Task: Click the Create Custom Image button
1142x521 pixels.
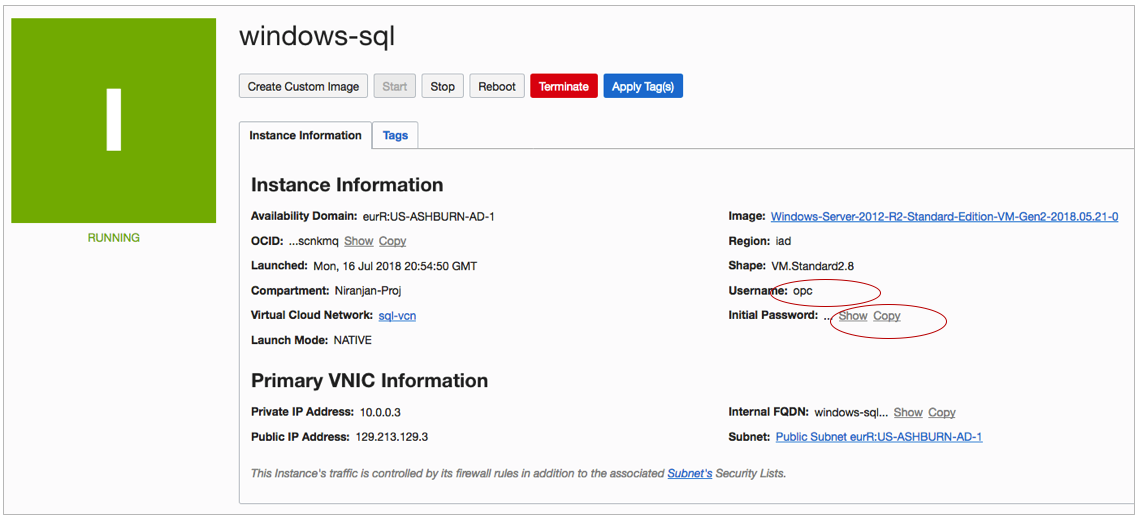Action: [x=303, y=86]
